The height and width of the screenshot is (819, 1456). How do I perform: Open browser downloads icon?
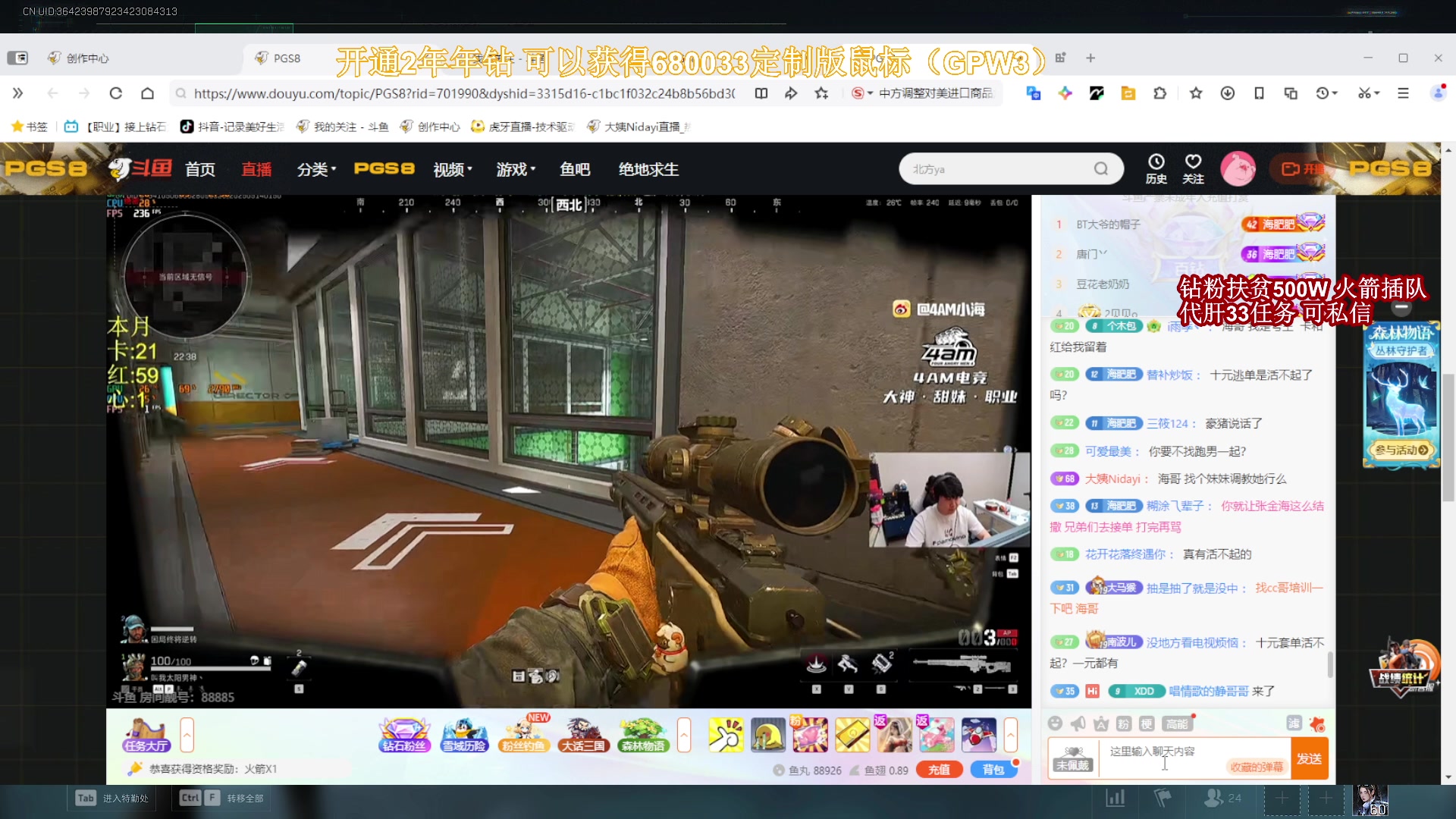tap(1227, 93)
